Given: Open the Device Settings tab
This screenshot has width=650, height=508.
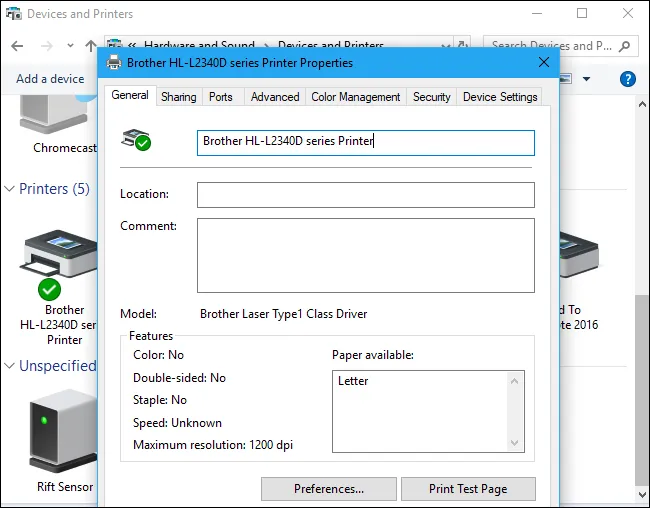Looking at the screenshot, I should (x=500, y=97).
